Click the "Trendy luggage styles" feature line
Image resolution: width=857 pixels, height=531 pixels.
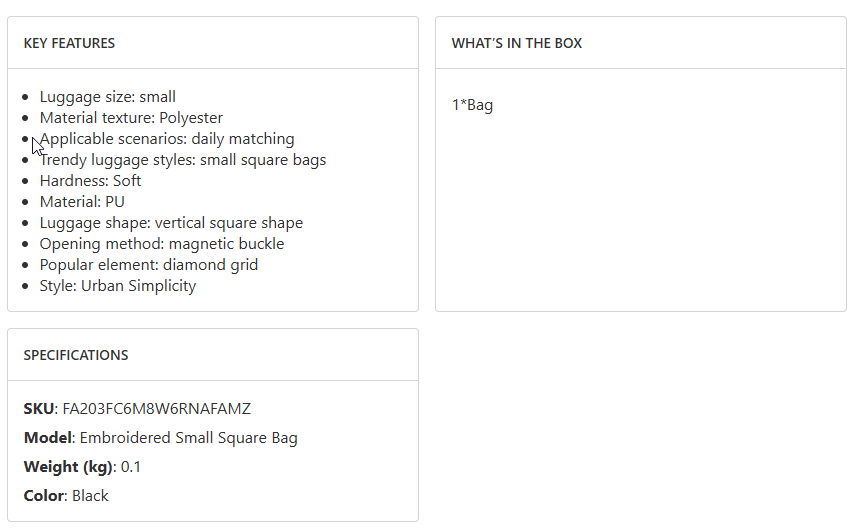click(183, 160)
